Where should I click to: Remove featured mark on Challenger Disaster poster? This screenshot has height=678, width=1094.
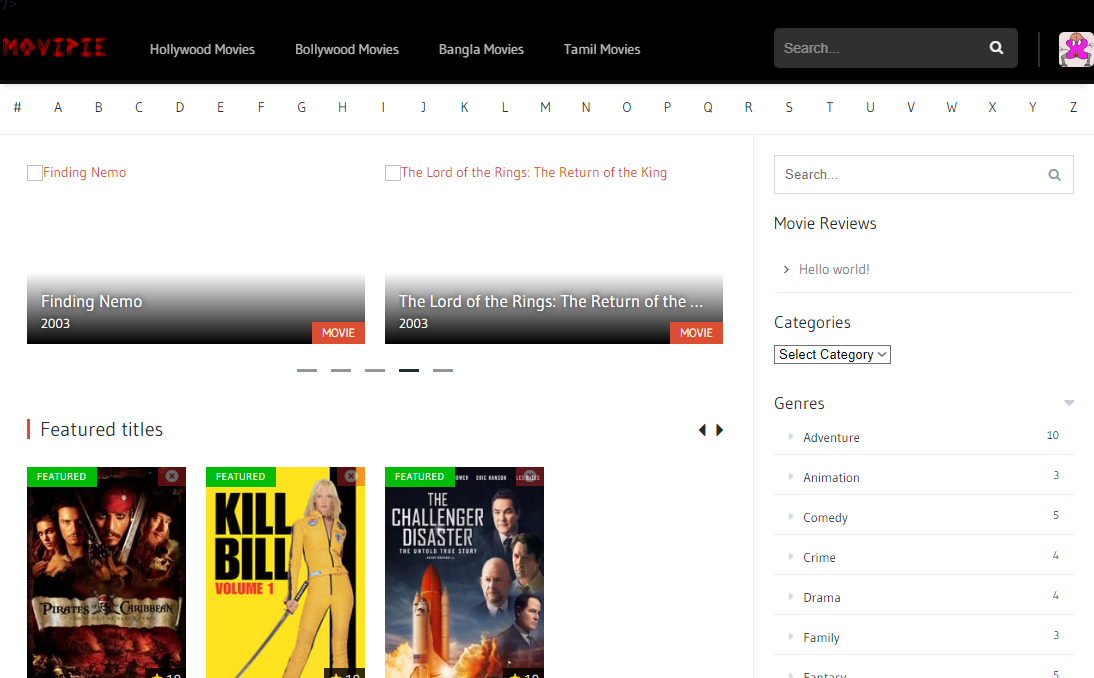click(x=530, y=476)
